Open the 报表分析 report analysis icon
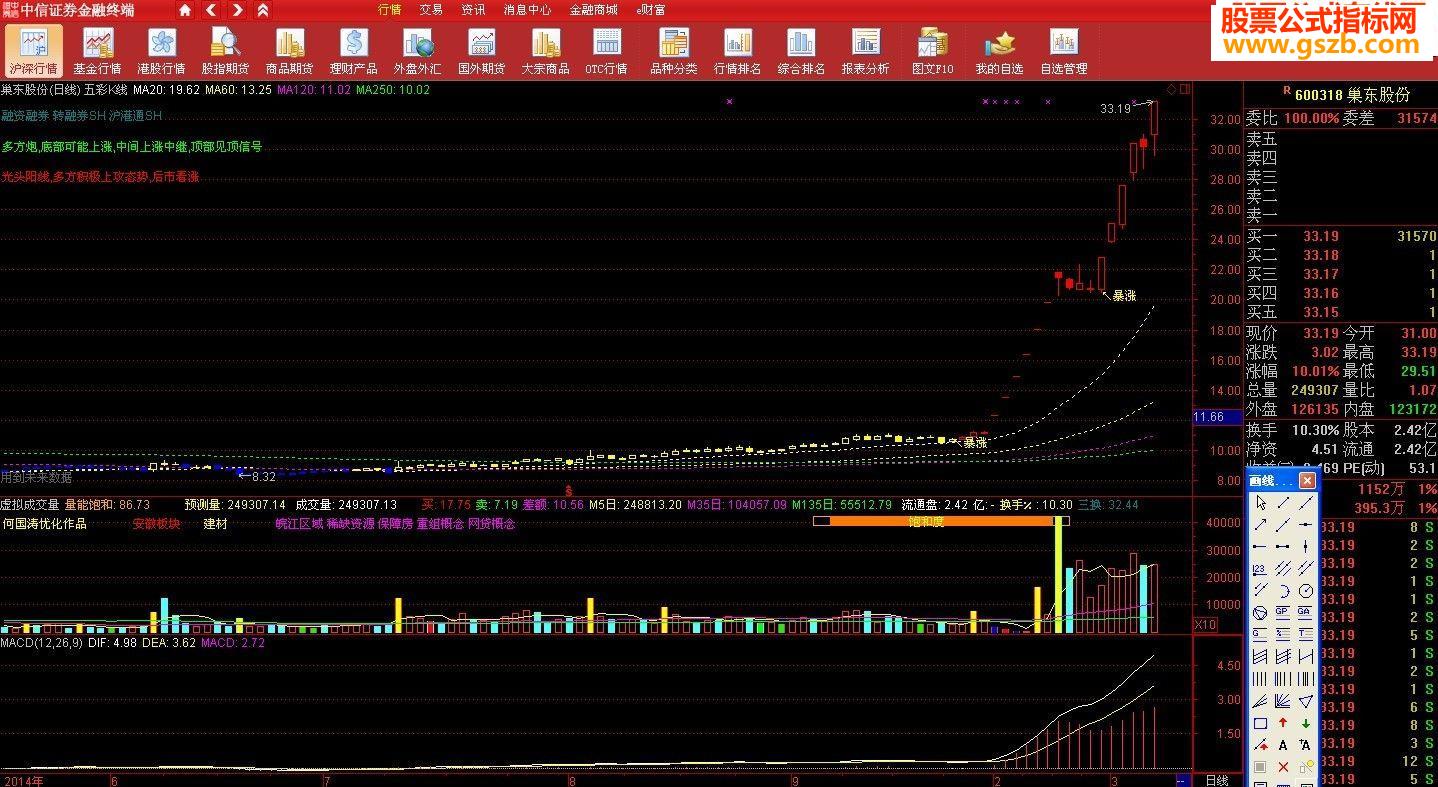This screenshot has height=787, width=1438. (865, 50)
